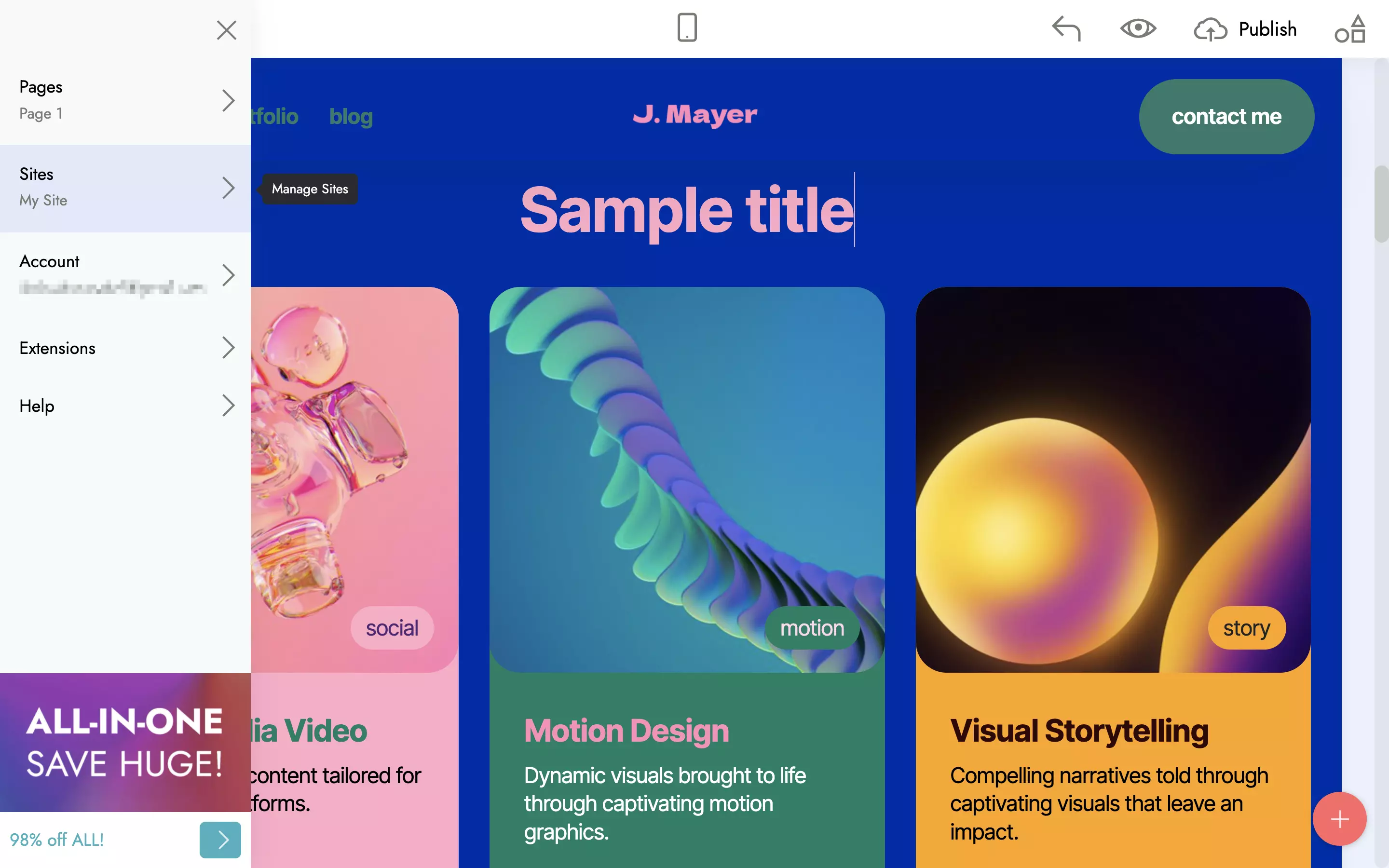Click the undo arrow icon
Image resolution: width=1389 pixels, height=868 pixels.
coord(1067,28)
